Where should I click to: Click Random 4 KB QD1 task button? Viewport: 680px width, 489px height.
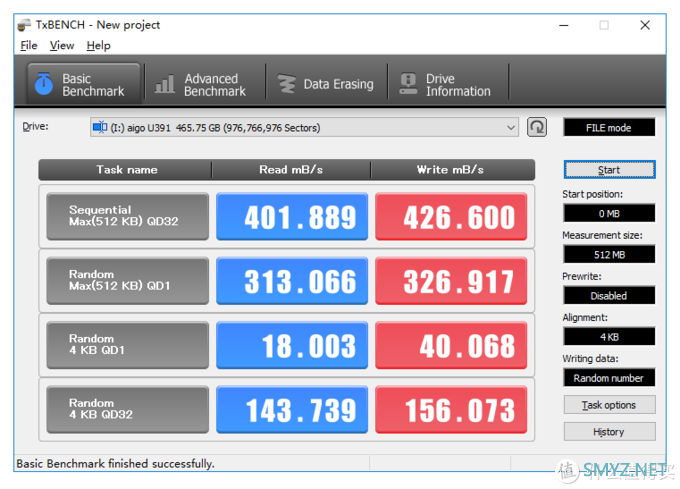[128, 345]
